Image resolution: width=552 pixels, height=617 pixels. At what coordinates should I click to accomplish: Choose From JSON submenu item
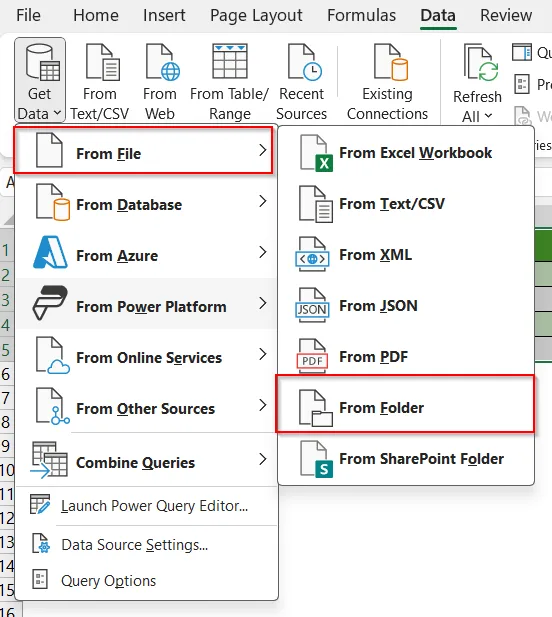coord(406,306)
